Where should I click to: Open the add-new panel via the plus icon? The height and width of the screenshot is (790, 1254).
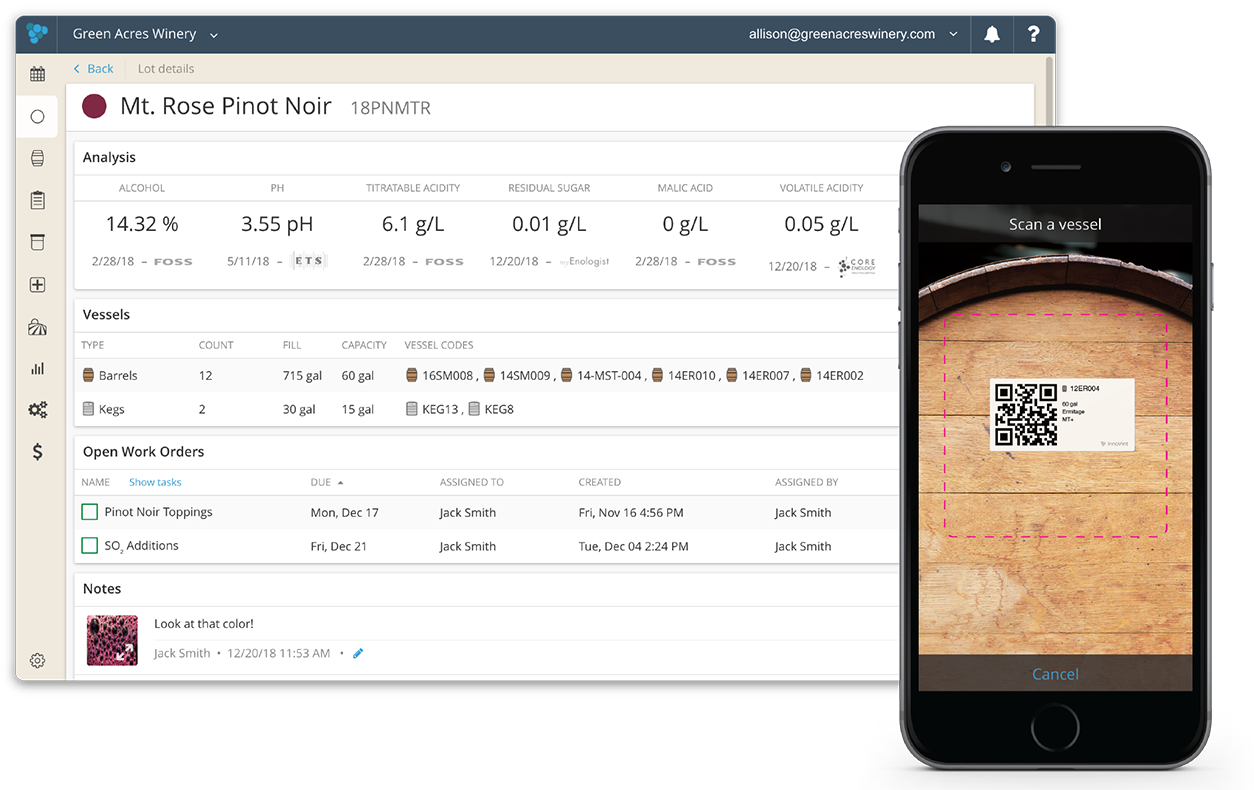point(37,284)
